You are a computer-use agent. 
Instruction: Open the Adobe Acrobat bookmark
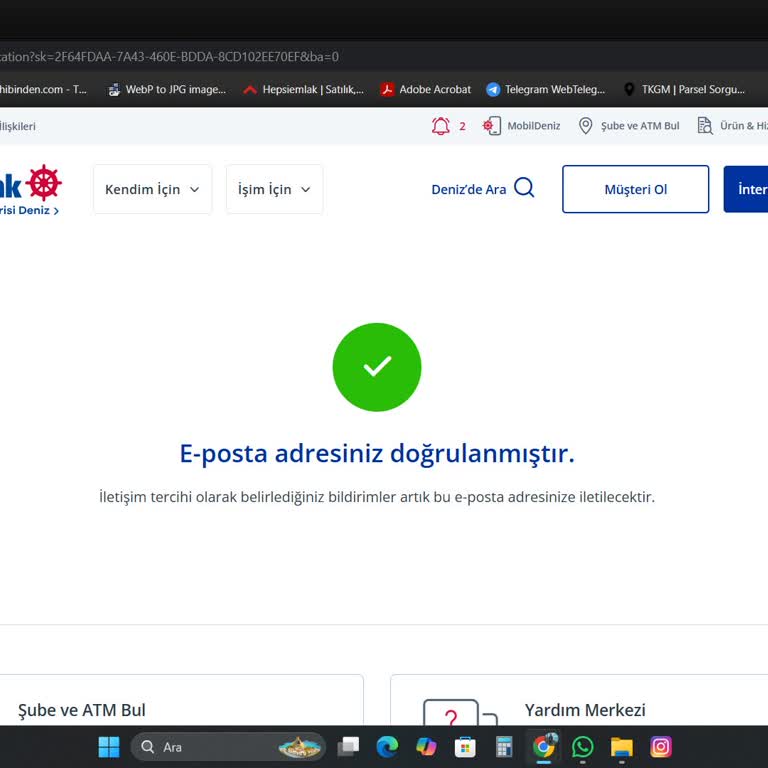coord(426,90)
